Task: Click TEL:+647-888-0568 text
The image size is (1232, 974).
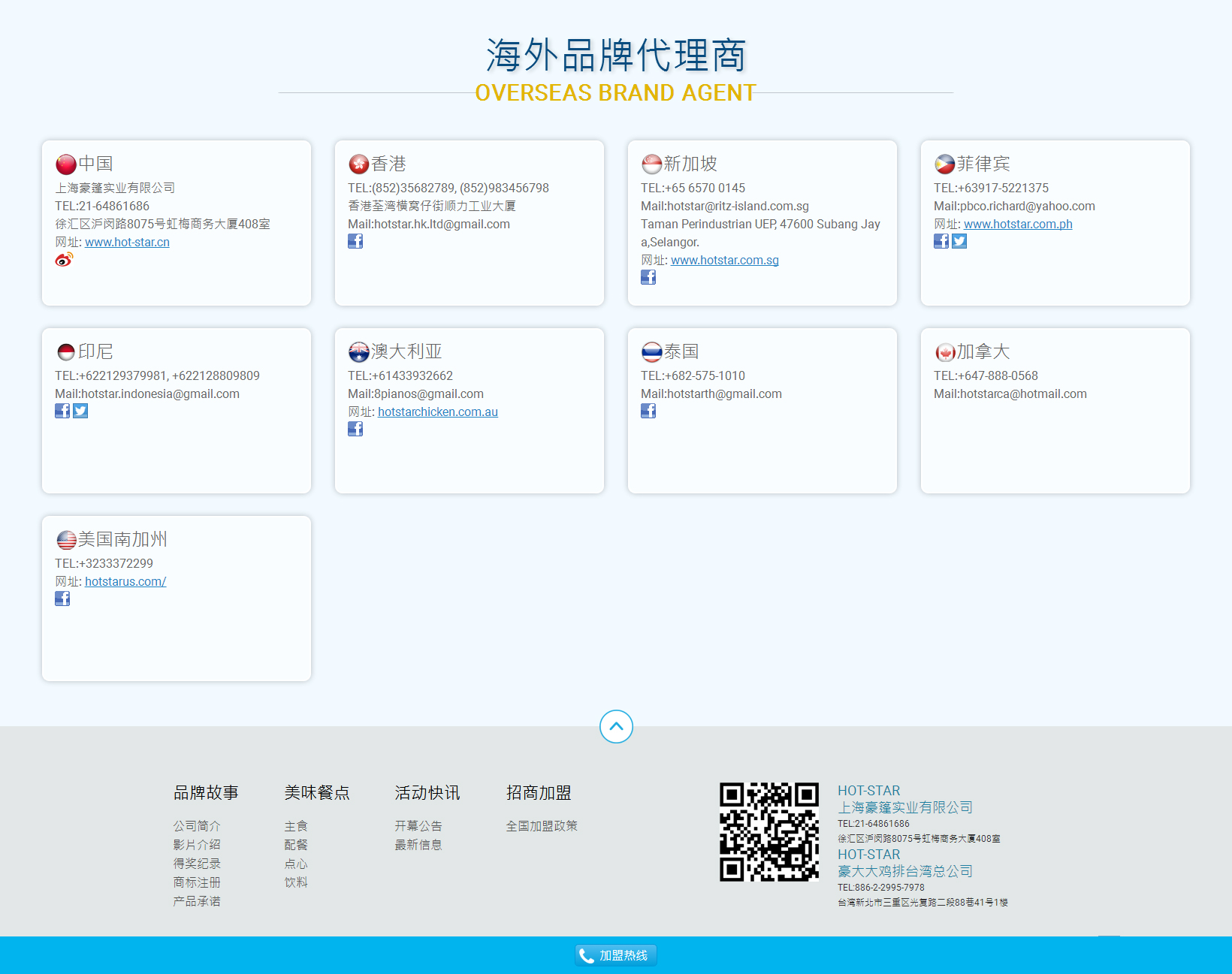Action: coord(986,375)
